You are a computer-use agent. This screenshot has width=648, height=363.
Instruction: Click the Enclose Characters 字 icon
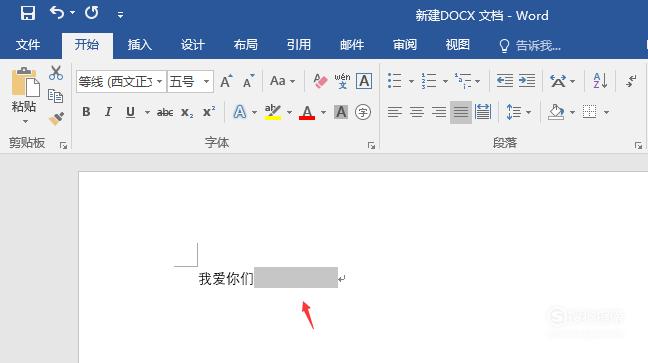pos(363,112)
